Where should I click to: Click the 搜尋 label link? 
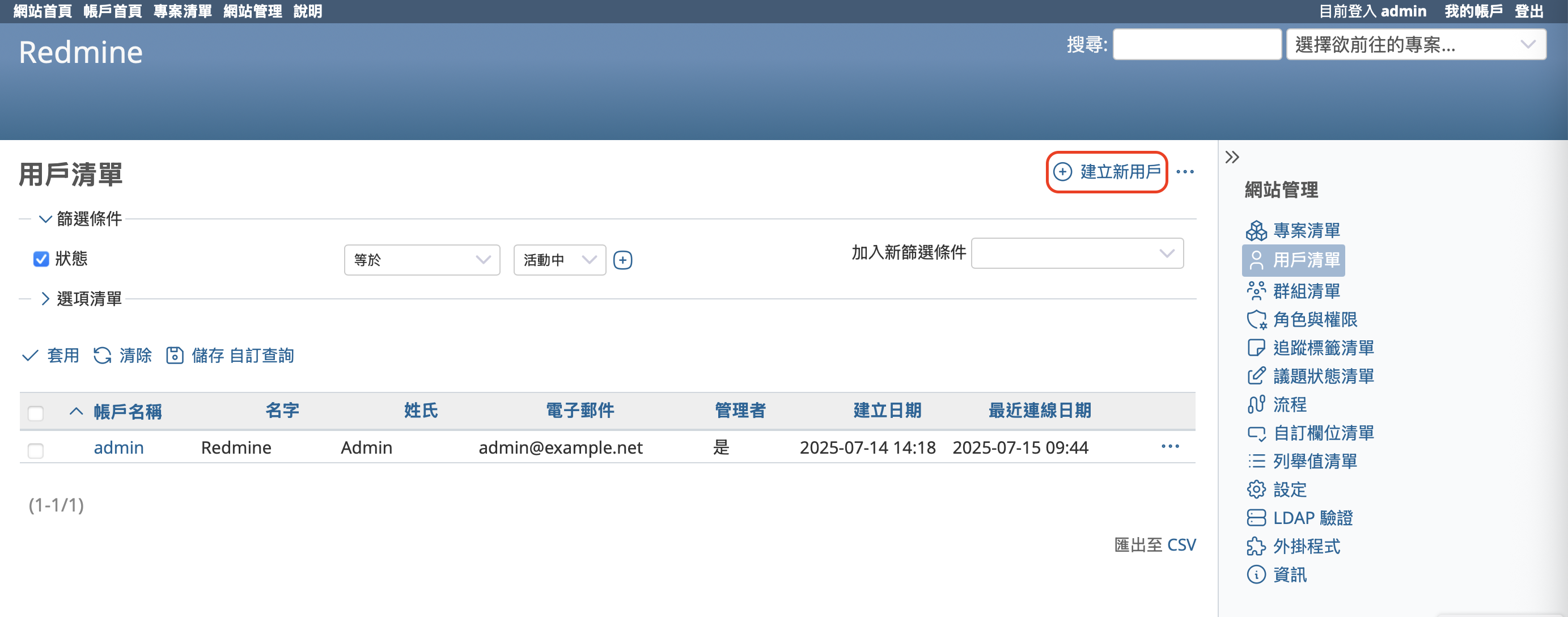pos(1087,44)
